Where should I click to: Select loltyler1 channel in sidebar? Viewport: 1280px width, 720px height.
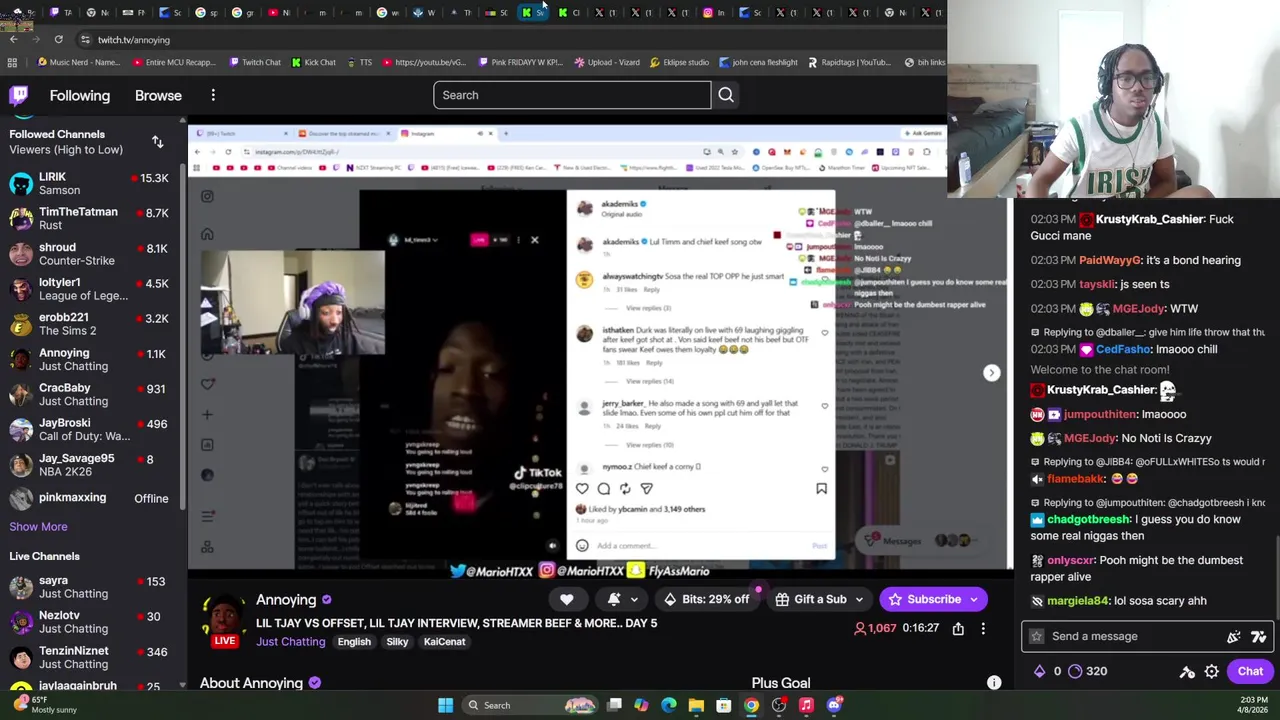[x=90, y=289]
